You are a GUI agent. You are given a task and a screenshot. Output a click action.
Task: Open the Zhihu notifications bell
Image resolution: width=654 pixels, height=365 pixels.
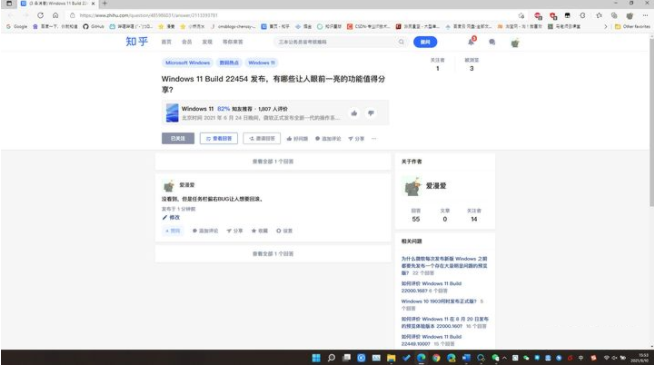pyautogui.click(x=471, y=42)
